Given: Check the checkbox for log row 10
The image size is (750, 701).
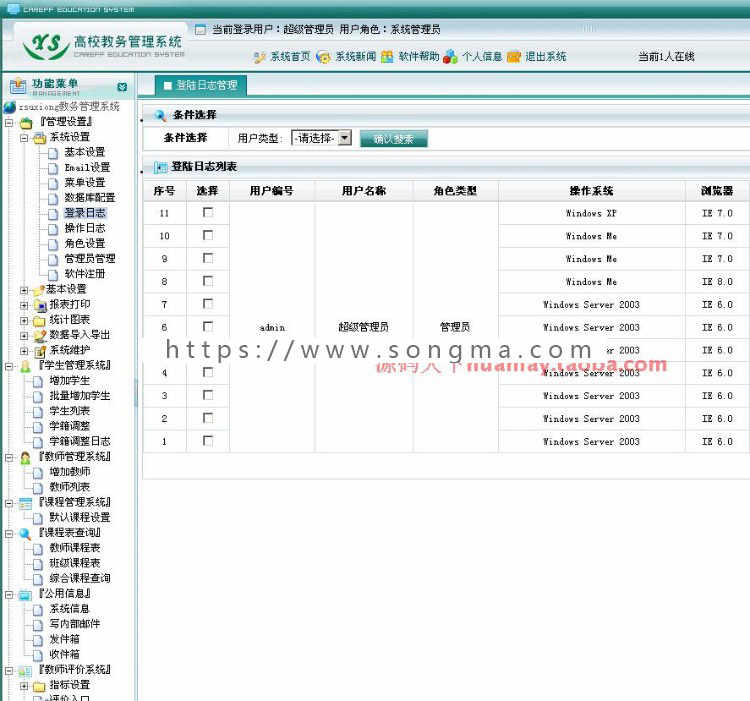Looking at the screenshot, I should click(x=208, y=235).
